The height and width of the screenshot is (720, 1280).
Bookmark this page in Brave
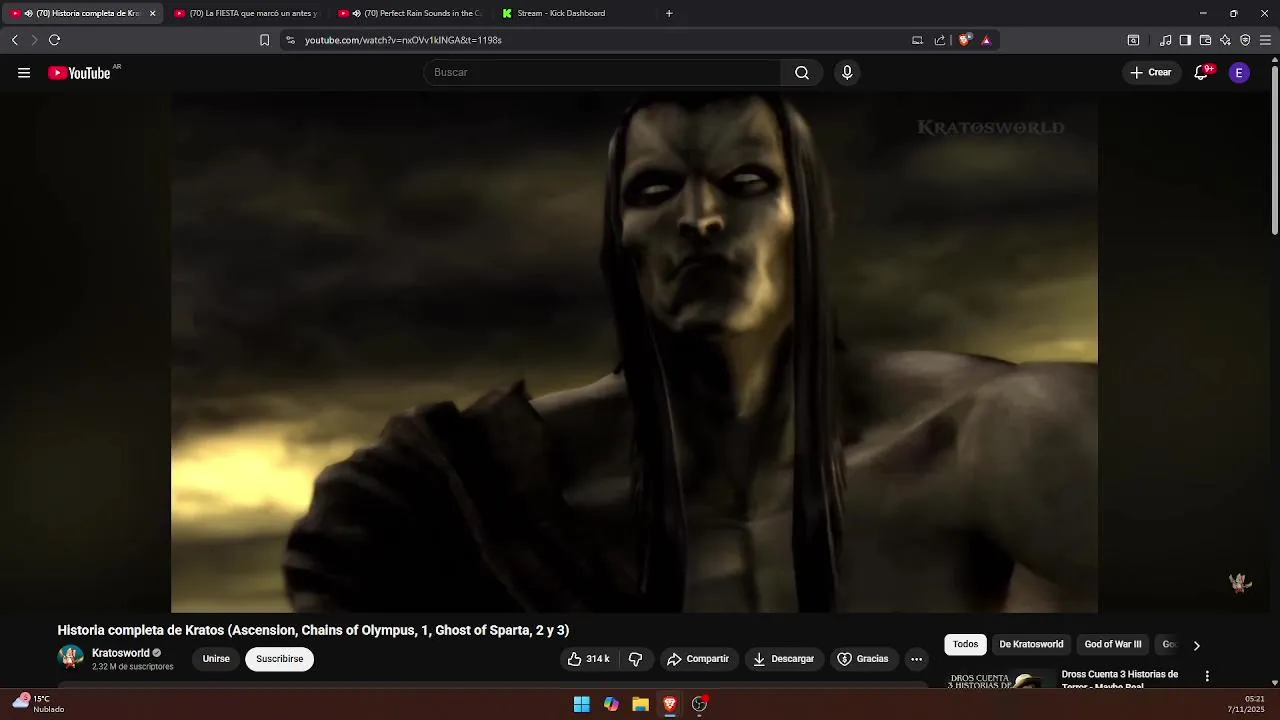coord(264,40)
